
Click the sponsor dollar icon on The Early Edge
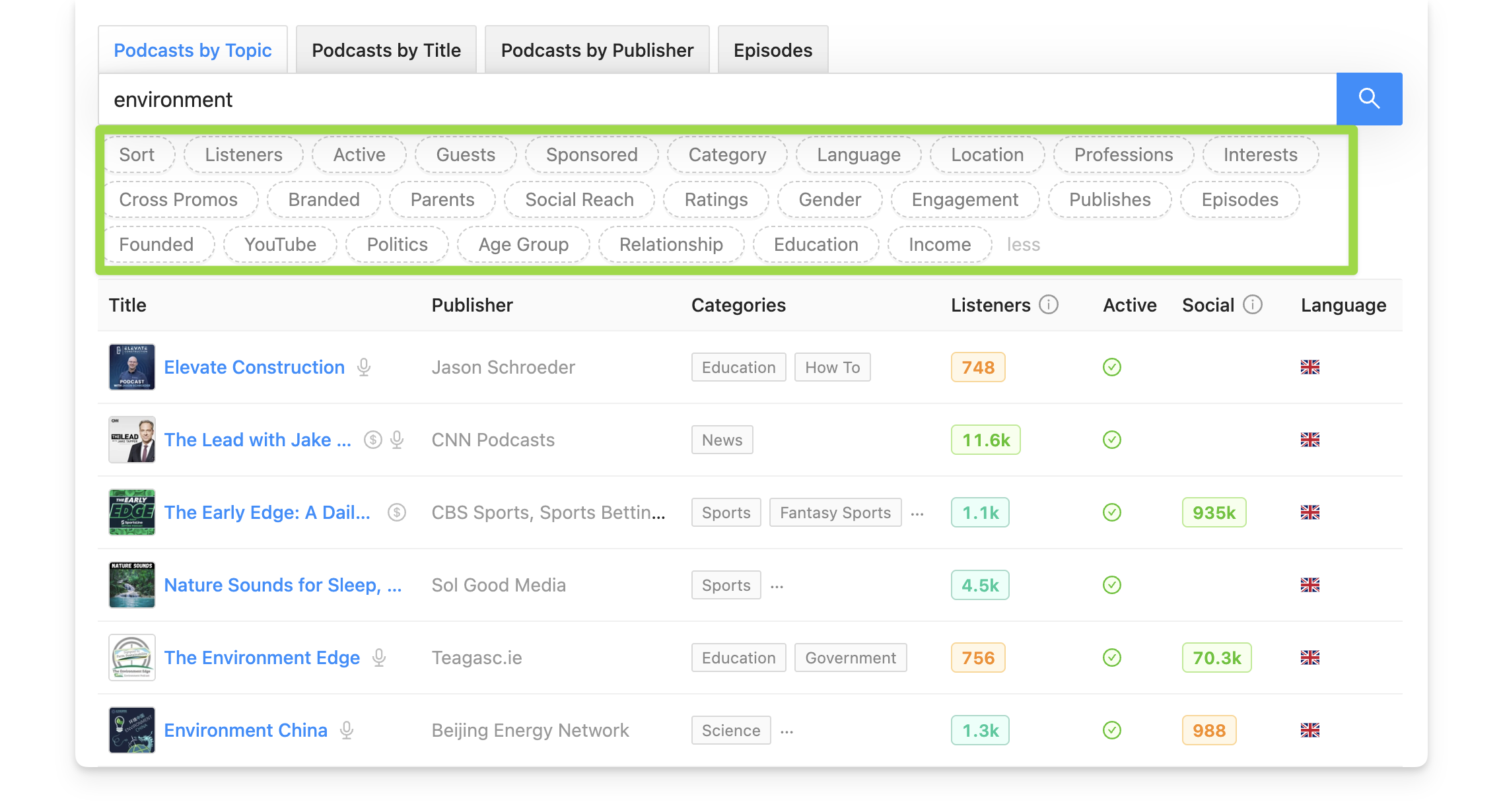pos(396,512)
